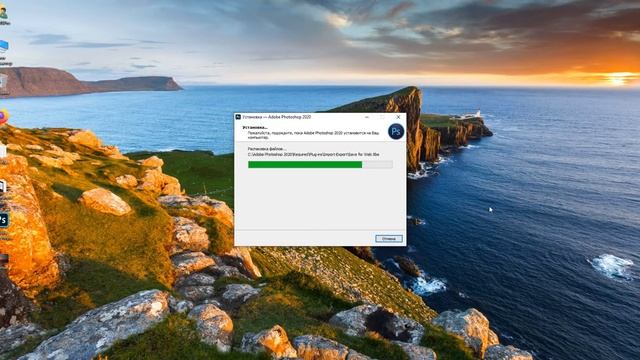Select the Ps Photoshop desktop shortcut
This screenshot has width=640, height=360.
coord(4,220)
